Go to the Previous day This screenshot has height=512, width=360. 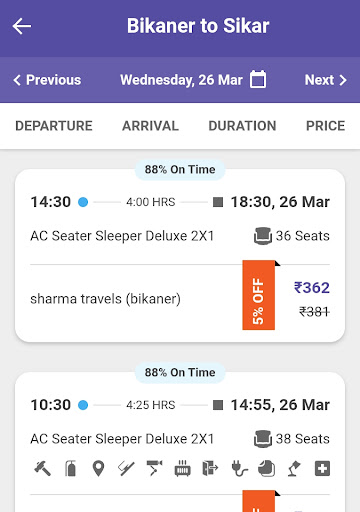[47, 80]
